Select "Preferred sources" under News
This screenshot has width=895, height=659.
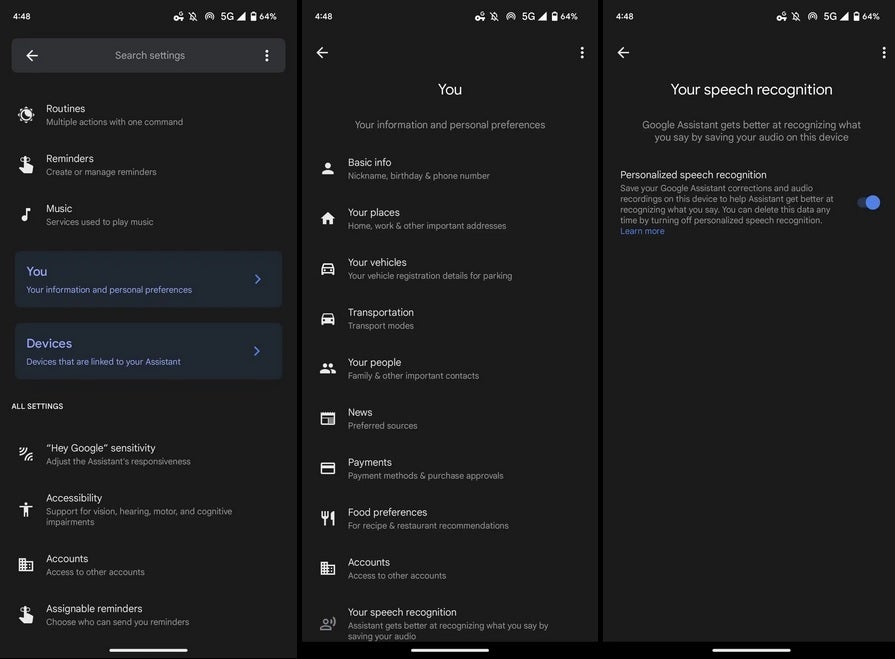(x=382, y=426)
